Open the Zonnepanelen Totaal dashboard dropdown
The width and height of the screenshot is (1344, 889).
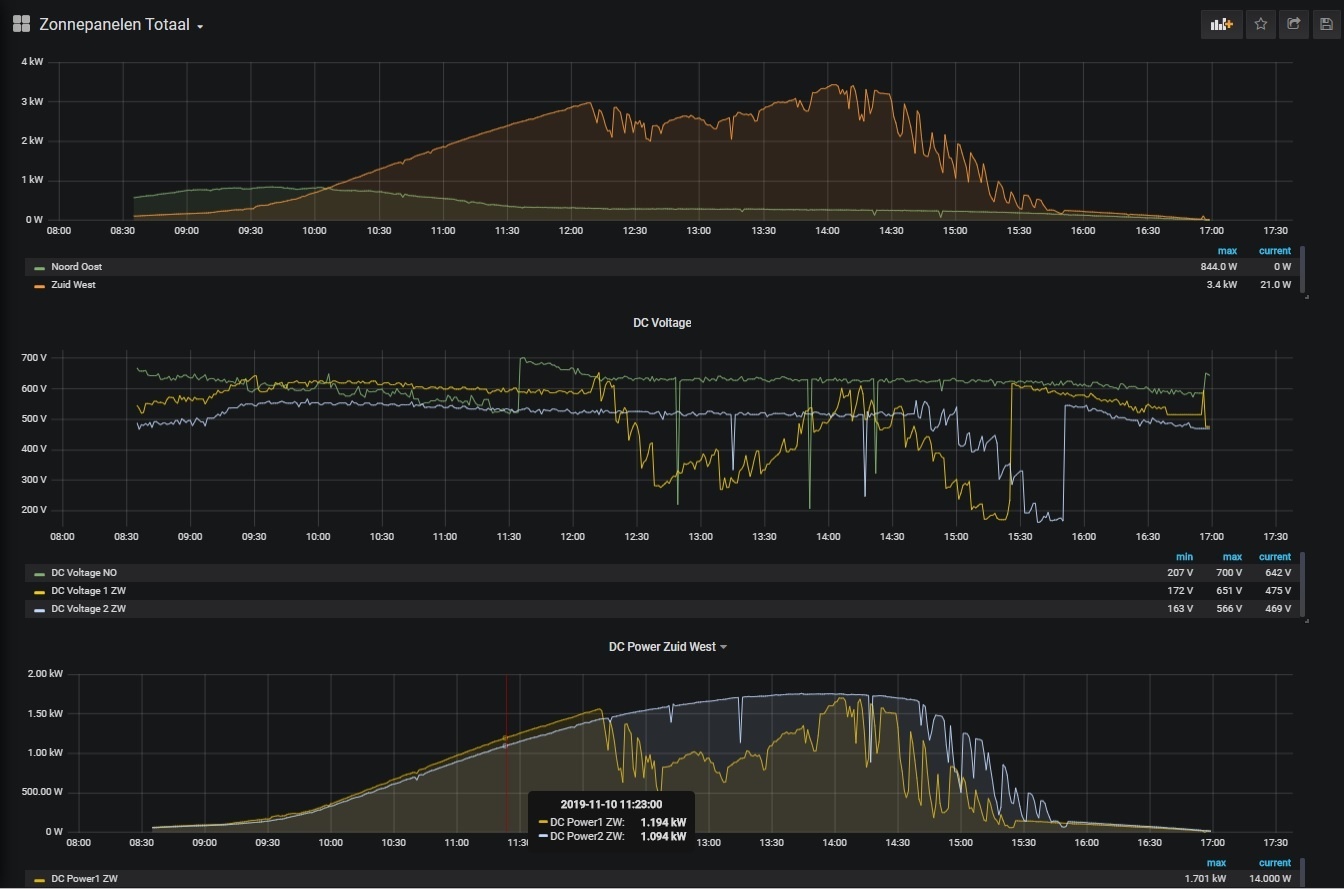point(121,25)
